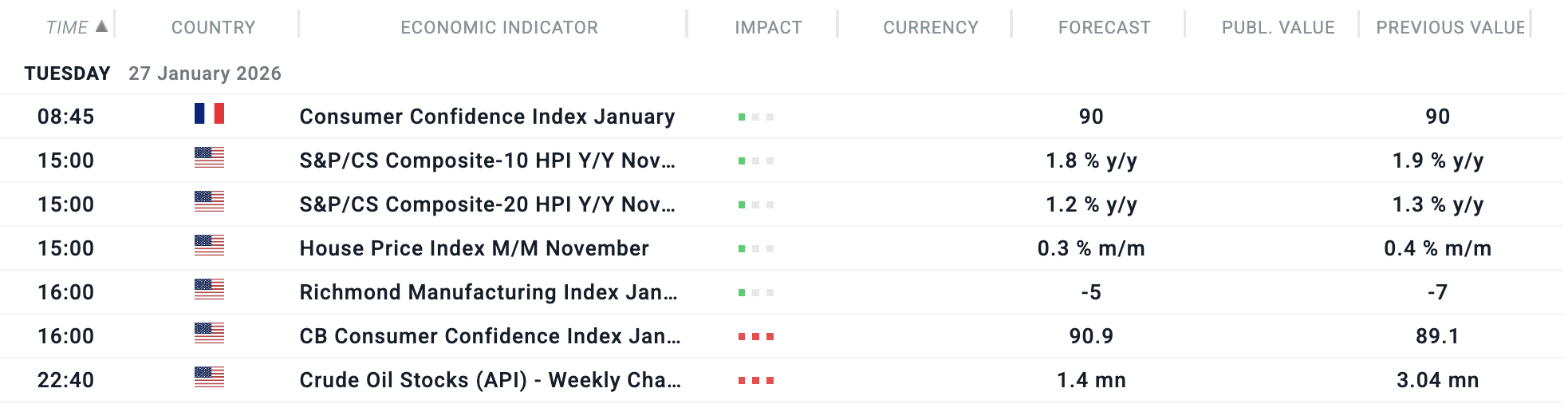
Task: Sort by the Country column header
Action: tap(213, 28)
